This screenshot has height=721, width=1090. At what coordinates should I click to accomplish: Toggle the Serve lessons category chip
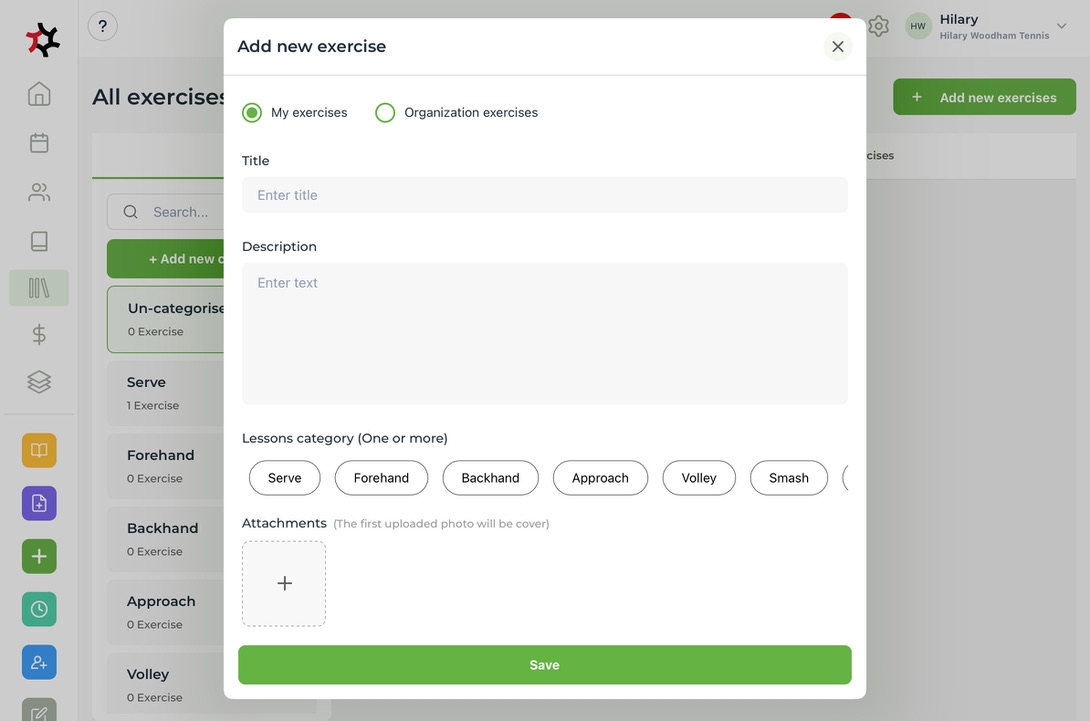tap(285, 478)
